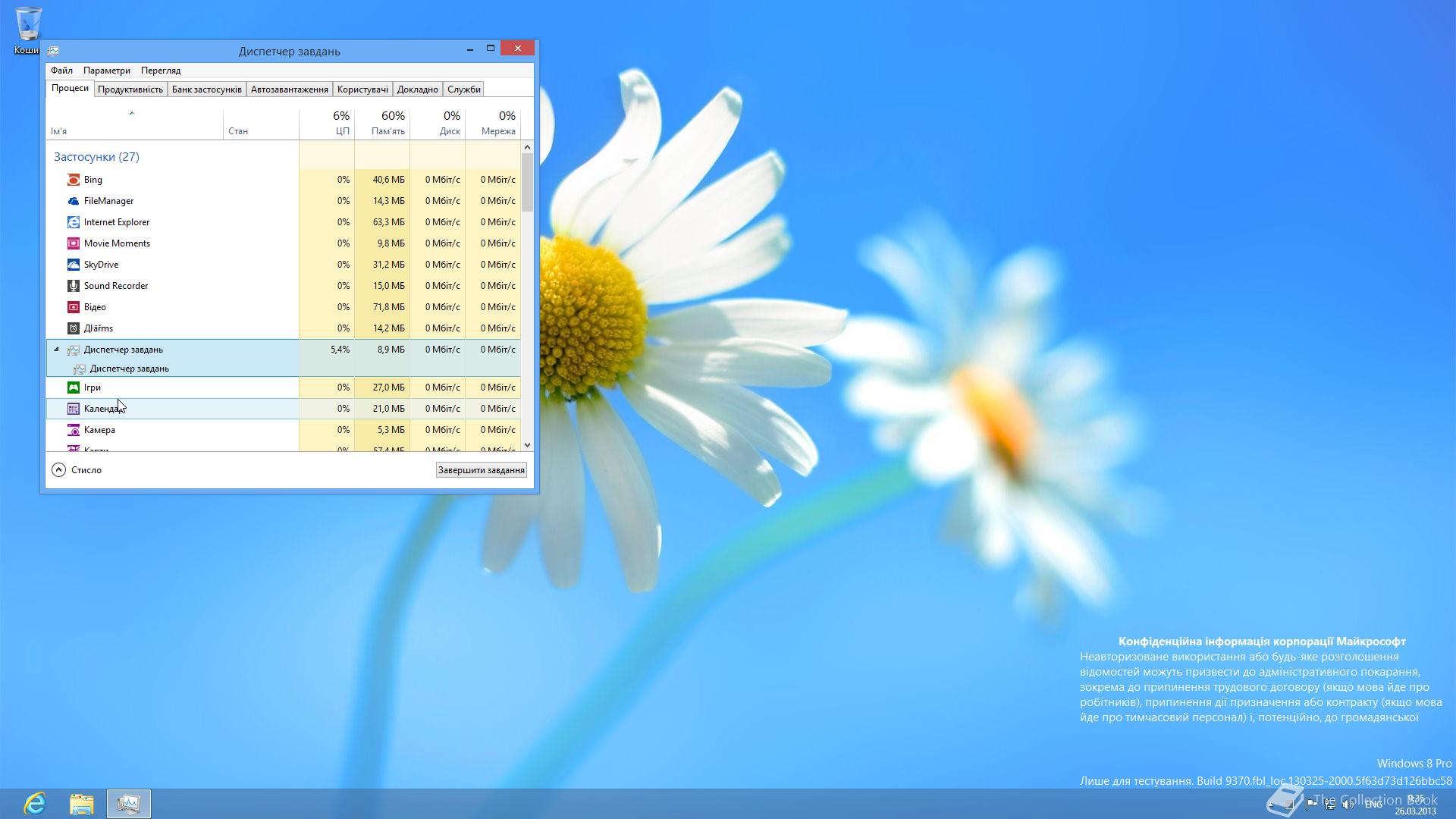
Task: Click the taskbar clock and date
Action: (1415, 804)
